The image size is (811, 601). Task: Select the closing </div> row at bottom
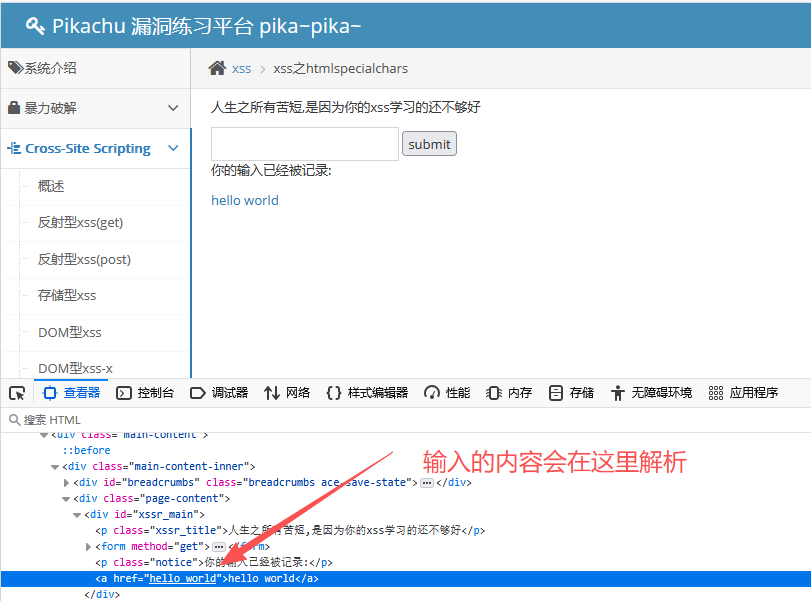click(x=102, y=595)
